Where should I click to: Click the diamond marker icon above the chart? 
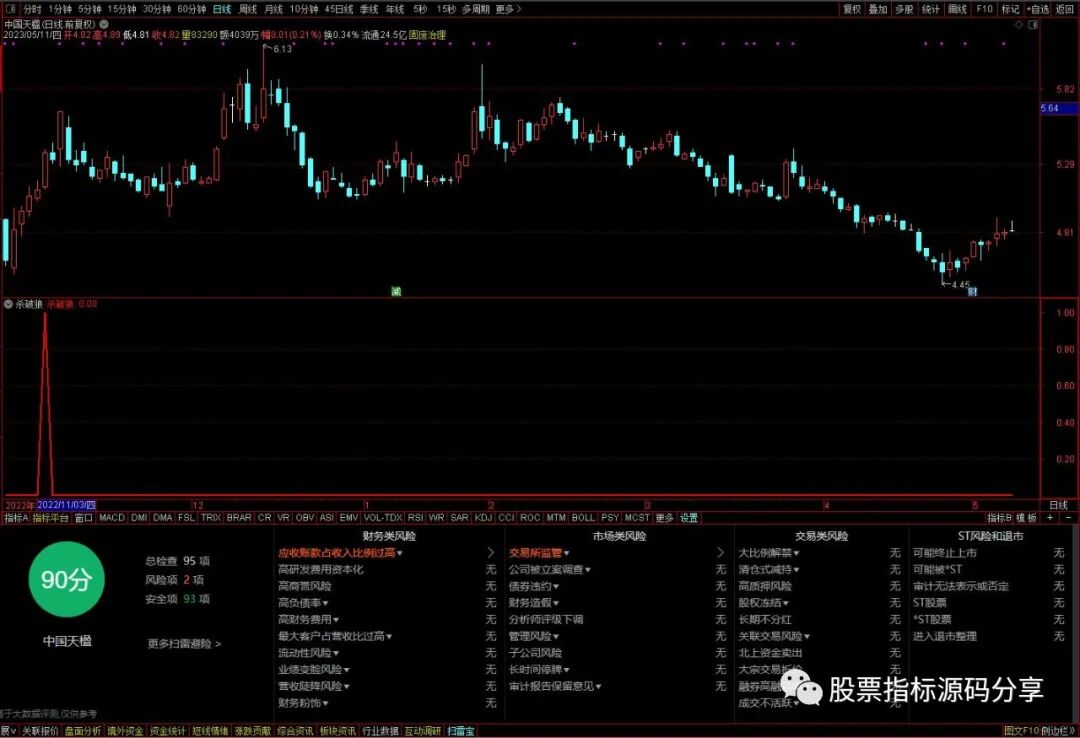click(x=1019, y=24)
